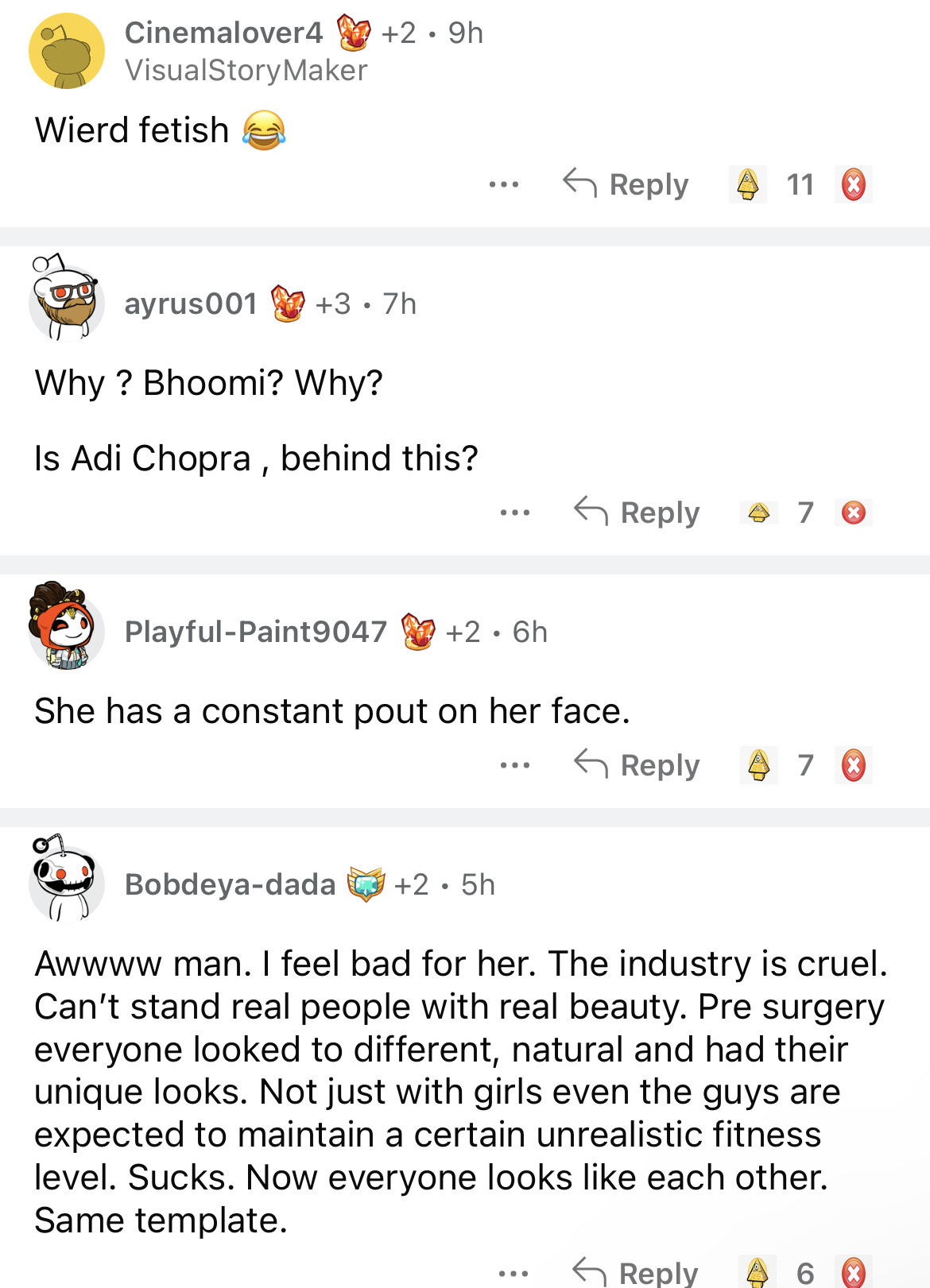
Task: Upvote Cinemalover4's comment
Action: tap(747, 185)
